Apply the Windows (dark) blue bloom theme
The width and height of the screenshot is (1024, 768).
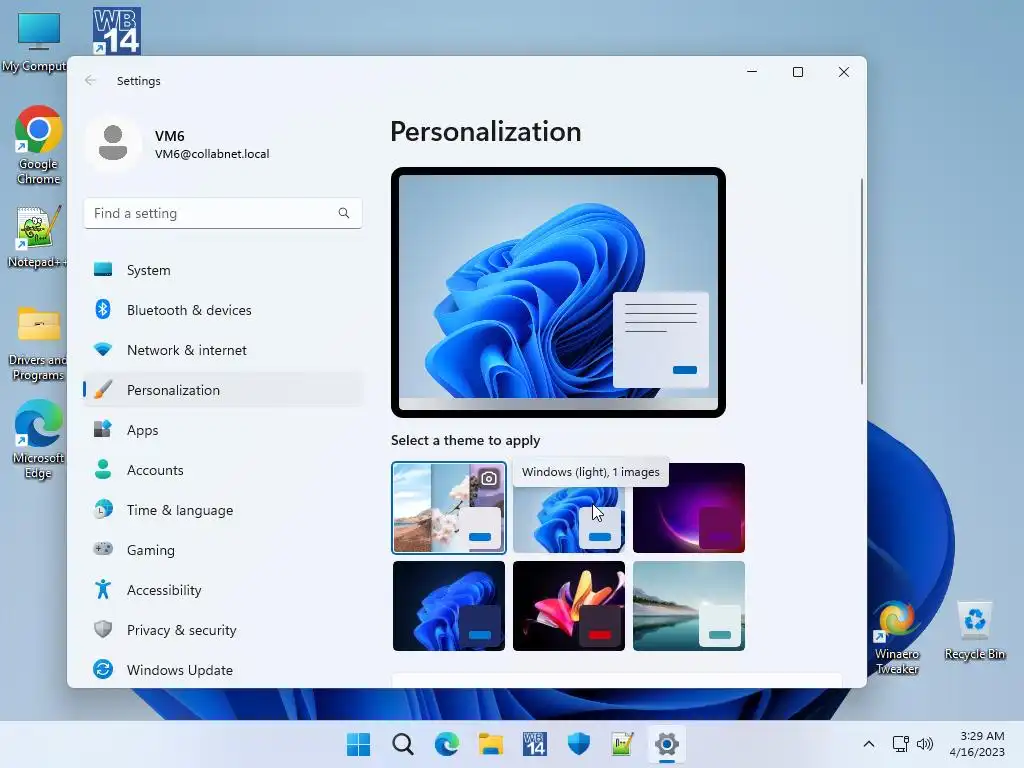449,606
